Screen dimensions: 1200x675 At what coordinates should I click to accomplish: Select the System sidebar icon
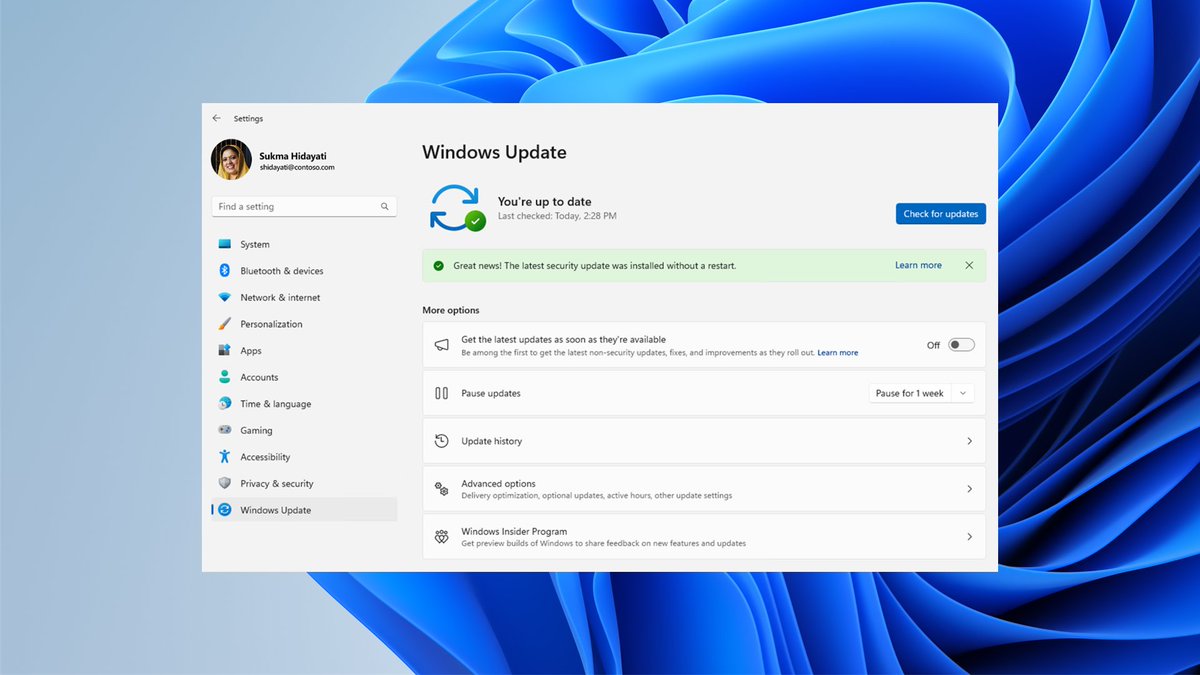coord(225,244)
